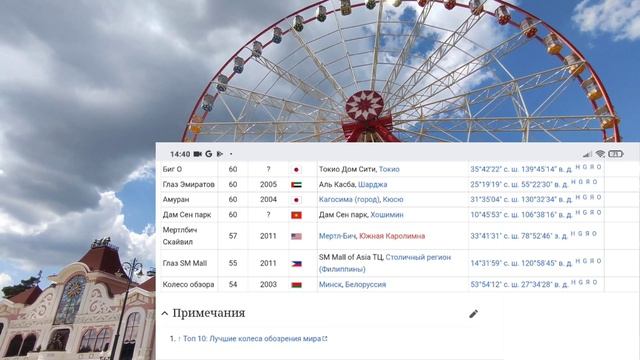
Task: Select height 54 in Колесо обзора row
Action: [x=233, y=284]
